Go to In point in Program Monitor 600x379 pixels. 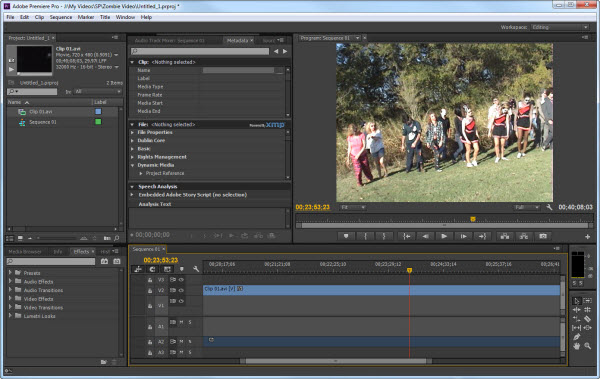click(x=406, y=236)
